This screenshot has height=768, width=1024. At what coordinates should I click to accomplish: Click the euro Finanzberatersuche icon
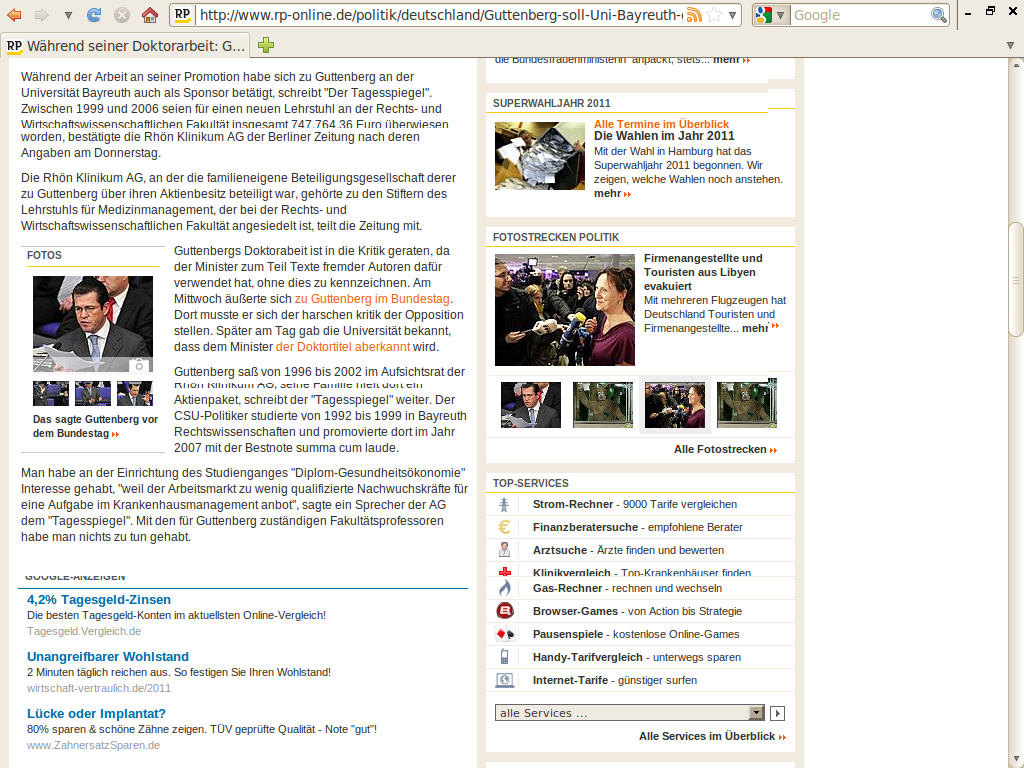point(504,527)
